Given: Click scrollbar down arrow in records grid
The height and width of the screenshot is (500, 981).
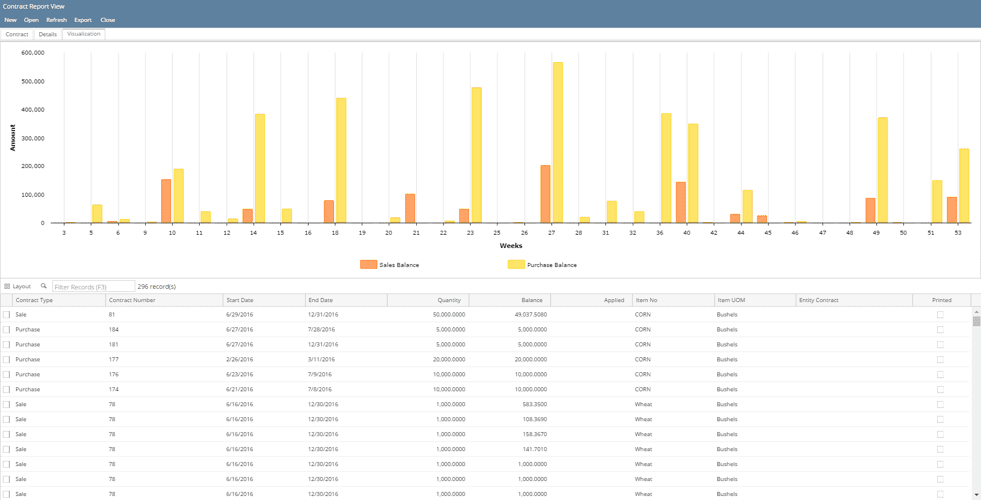Looking at the screenshot, I should (976, 494).
